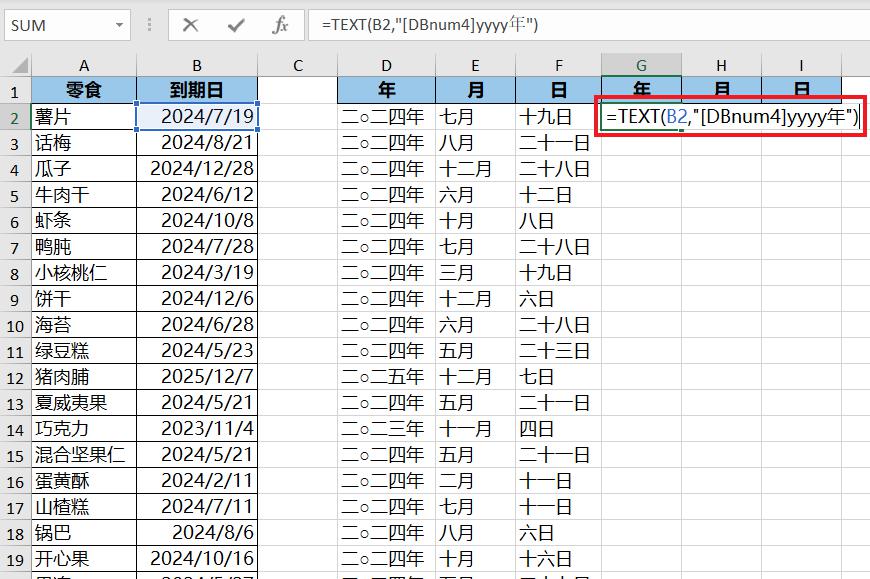870x579 pixels.
Task: Click cell 锅巴
Action: (x=84, y=533)
